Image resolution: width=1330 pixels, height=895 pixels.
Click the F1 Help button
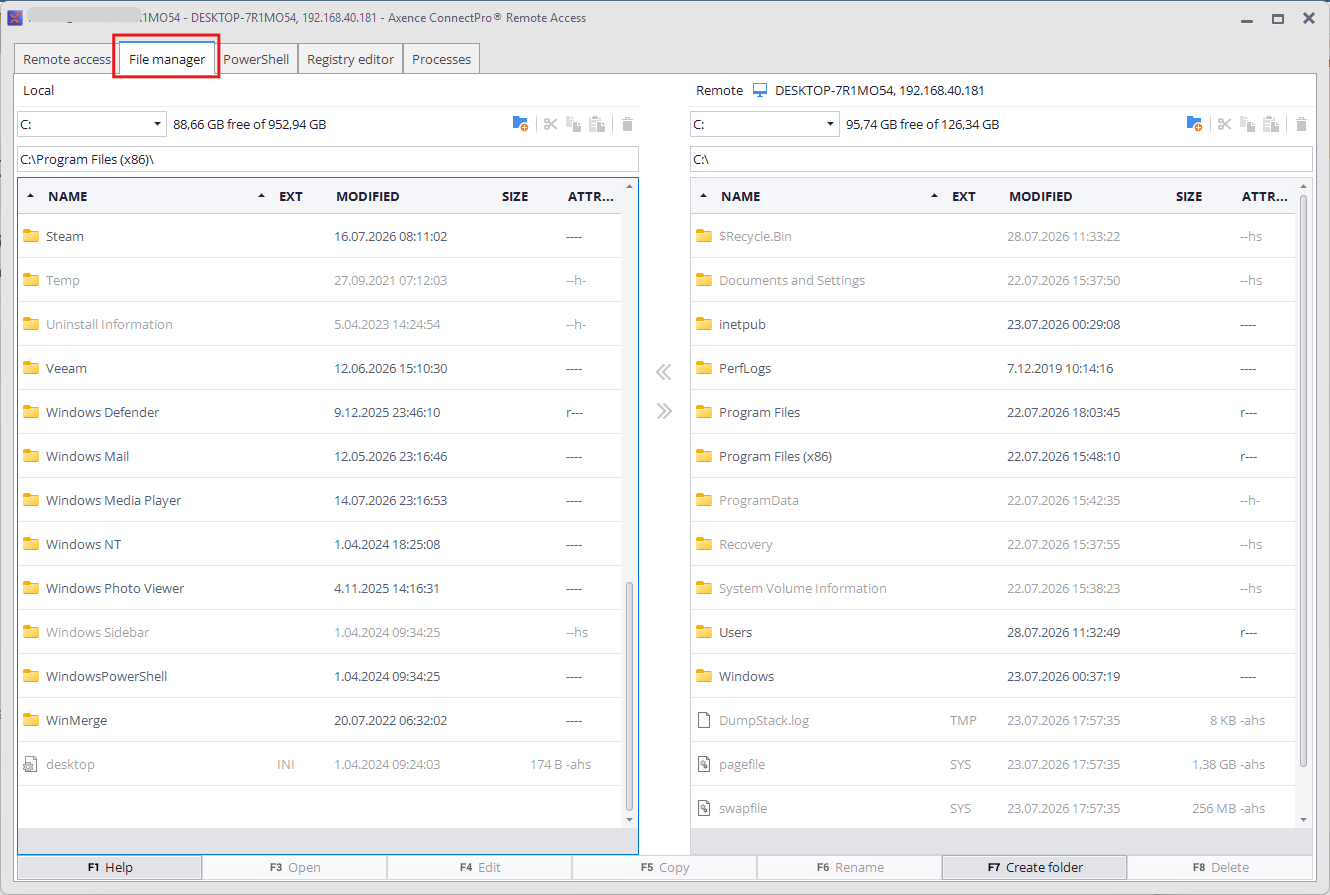[x=110, y=867]
